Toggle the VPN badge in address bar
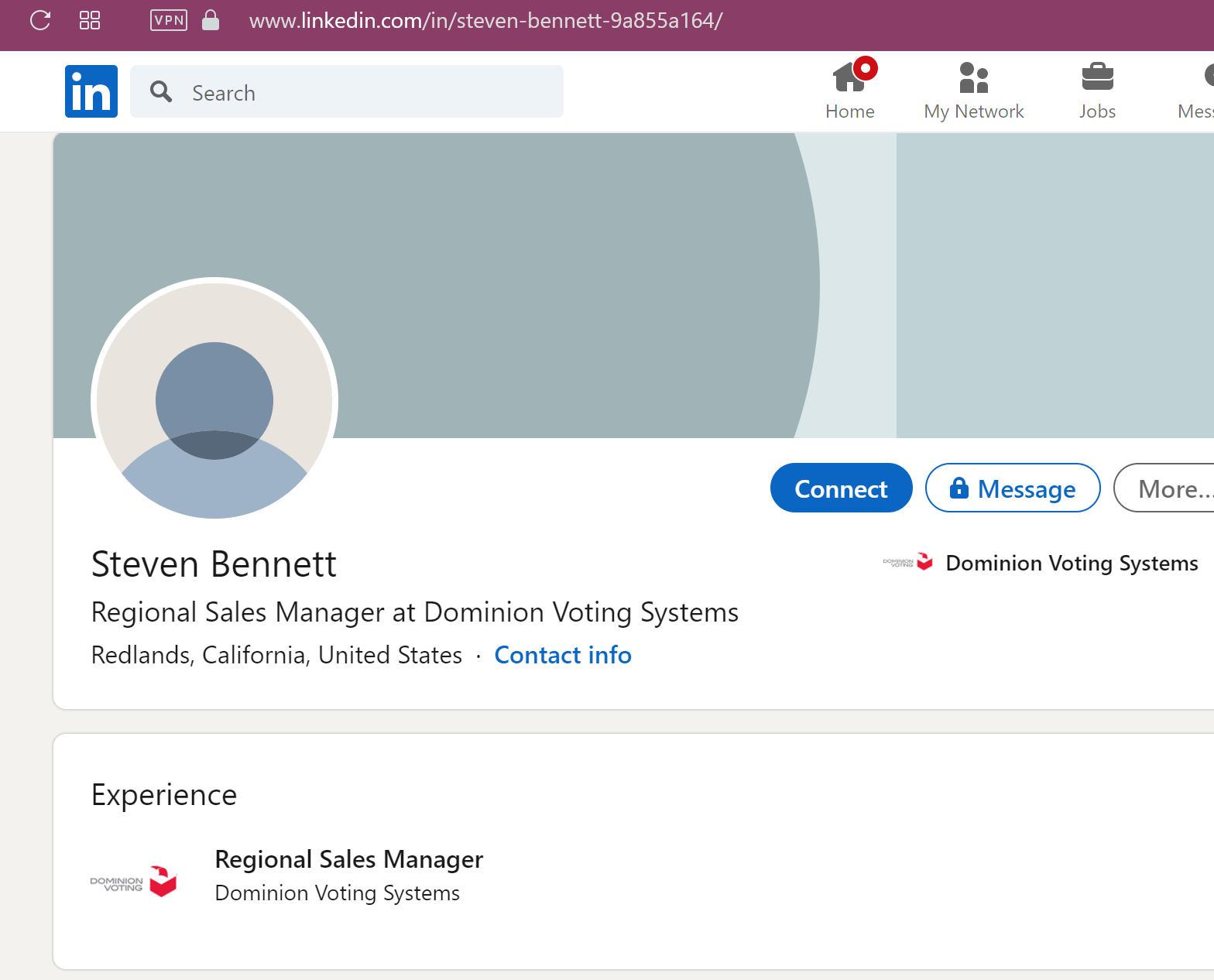 [x=168, y=20]
